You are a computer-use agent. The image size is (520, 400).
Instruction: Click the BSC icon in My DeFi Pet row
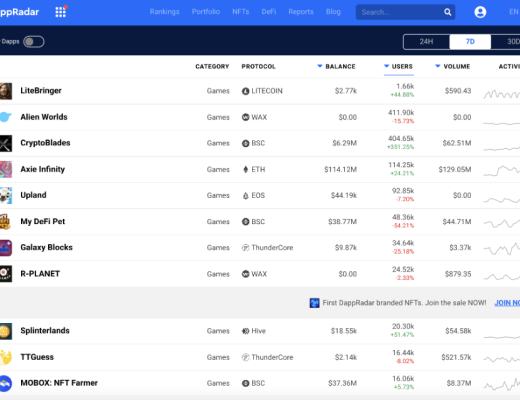click(x=245, y=222)
